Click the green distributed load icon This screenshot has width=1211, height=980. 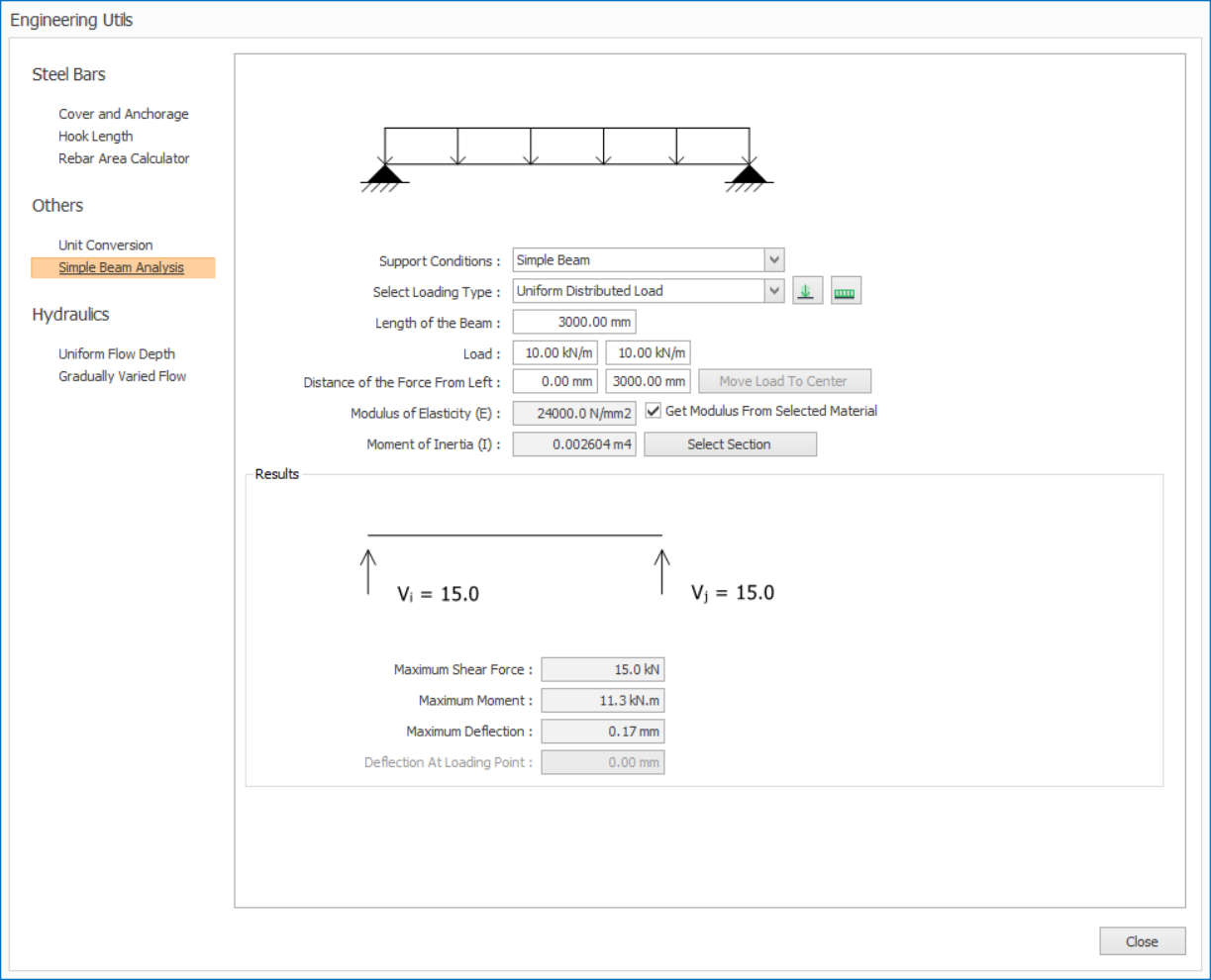coord(845,291)
